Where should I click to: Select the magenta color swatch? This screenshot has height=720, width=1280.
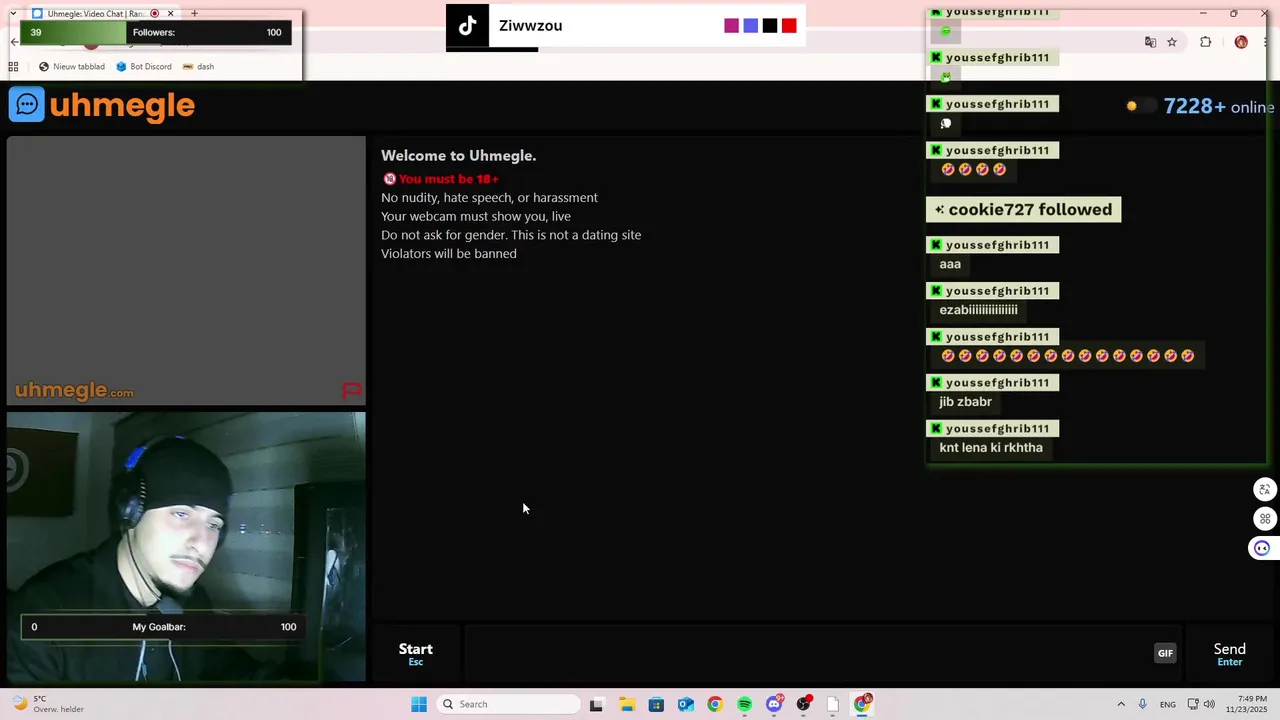pyautogui.click(x=732, y=26)
